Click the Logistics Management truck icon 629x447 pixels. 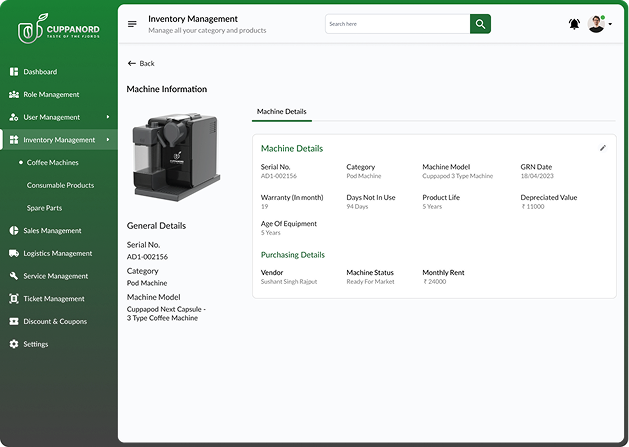pyautogui.click(x=14, y=253)
